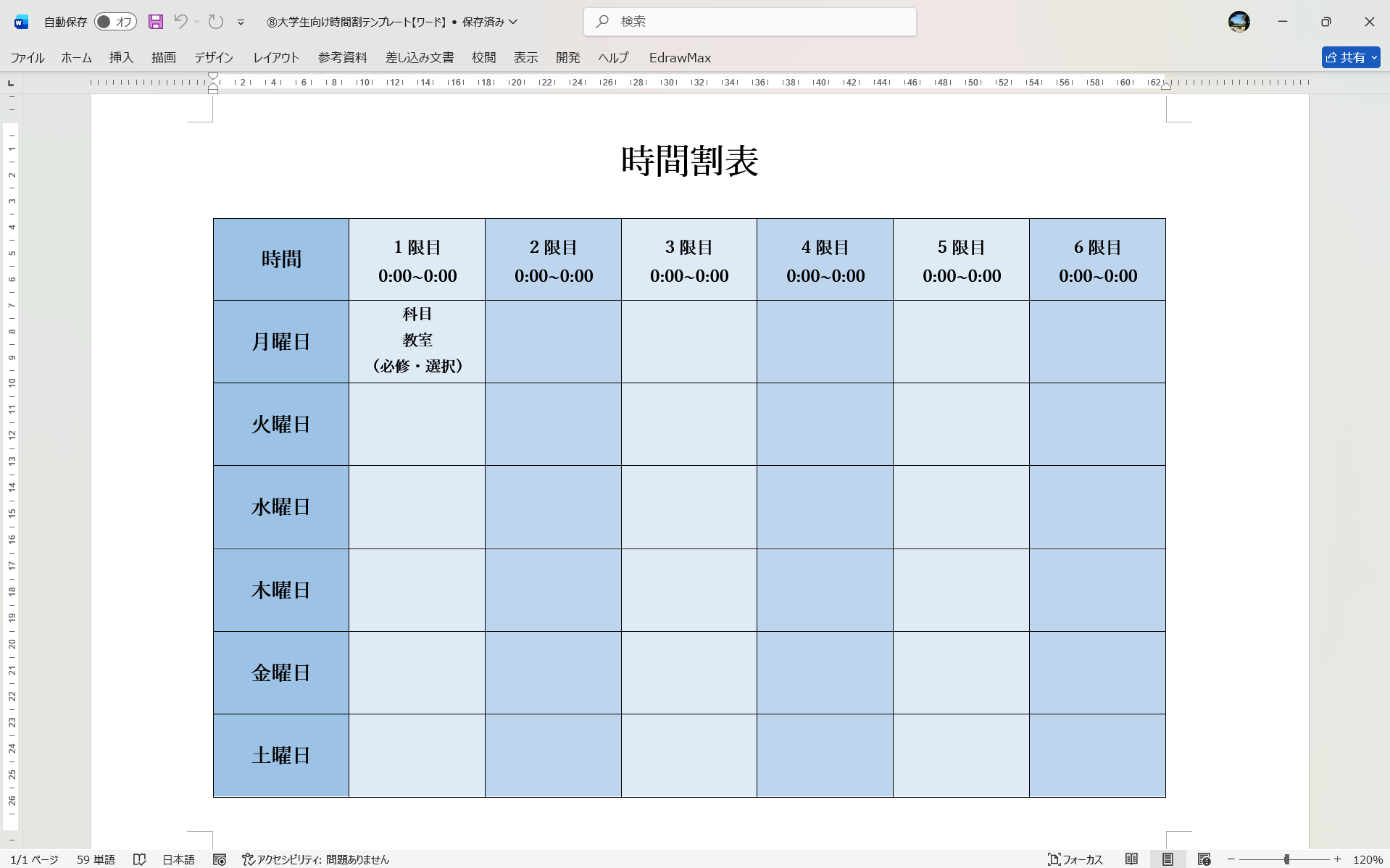Toggle the 自動保存 AutoSave switch
Image resolution: width=1390 pixels, height=868 pixels.
pos(115,22)
